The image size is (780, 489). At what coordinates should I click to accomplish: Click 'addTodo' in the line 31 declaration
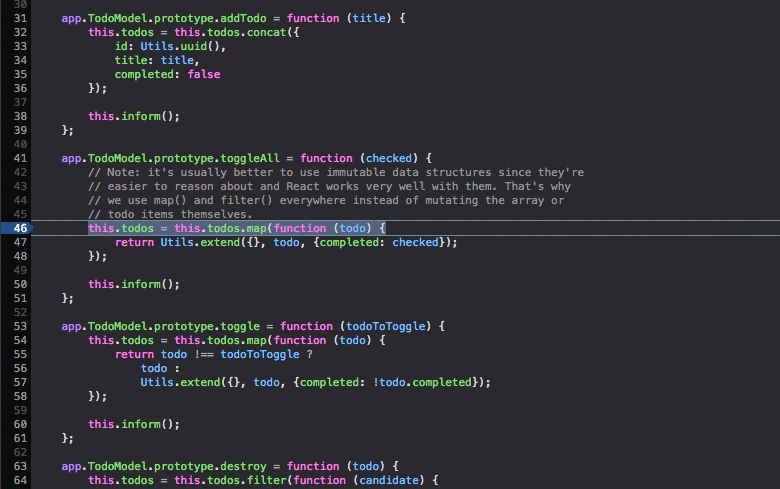click(x=243, y=18)
